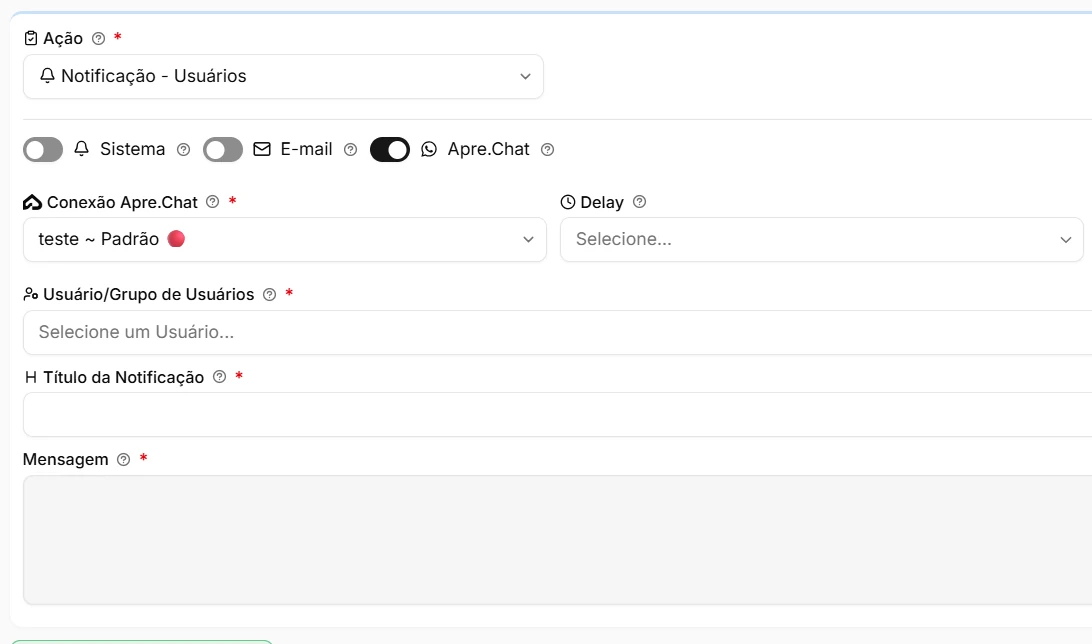The image size is (1092, 644).
Task: Open the Conexão Apre.Chat dropdown with teste ~ Padrão
Action: click(x=285, y=239)
